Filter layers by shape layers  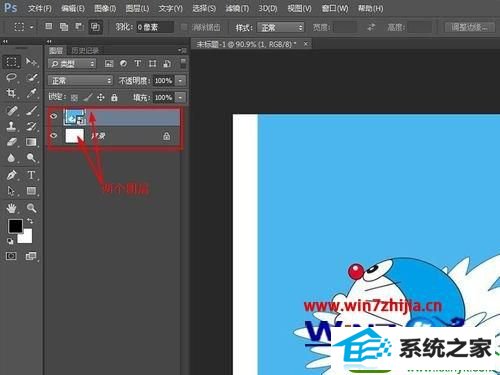152,63
